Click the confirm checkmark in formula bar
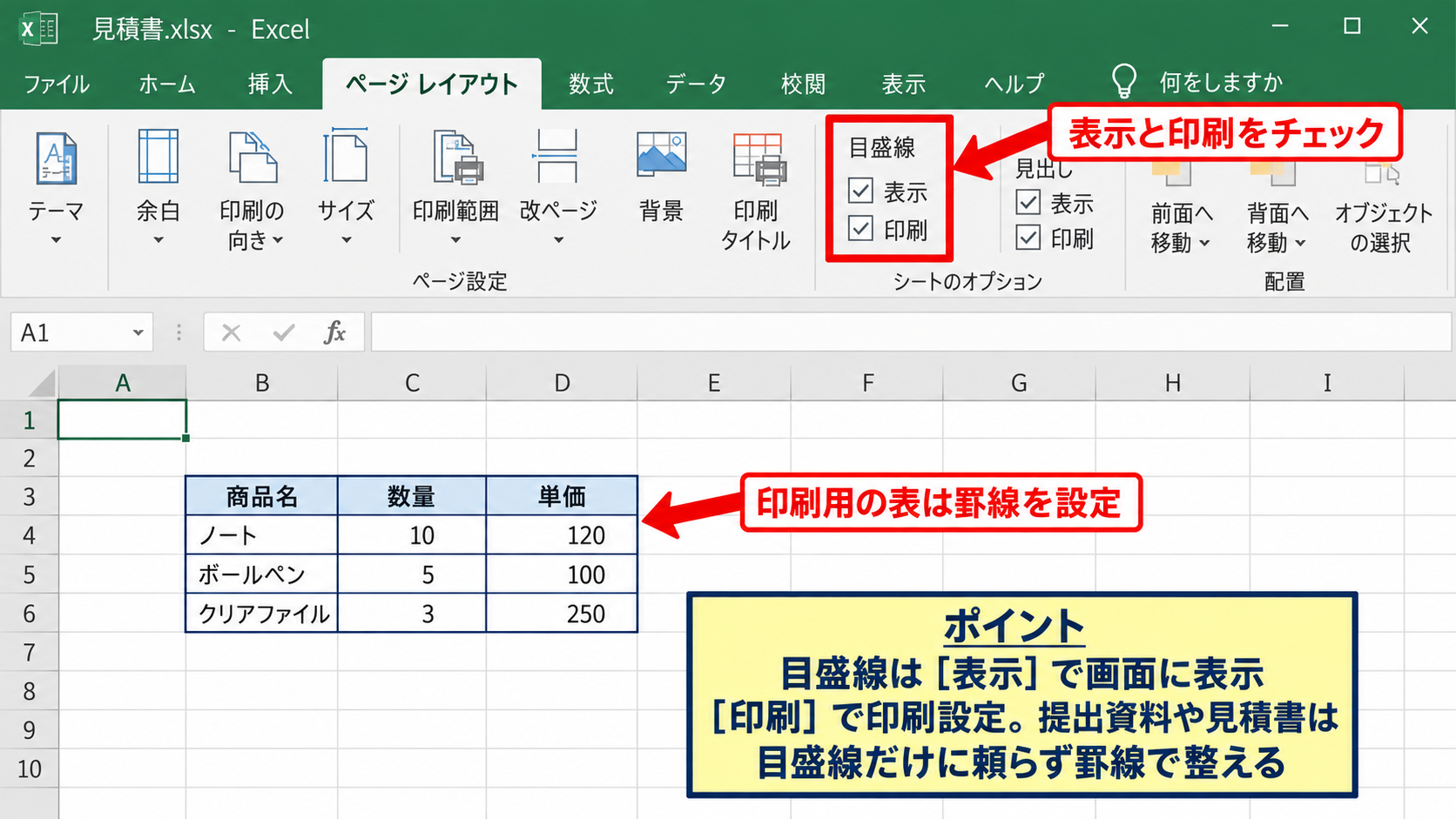Screen dimensions: 1456x819 click(283, 332)
